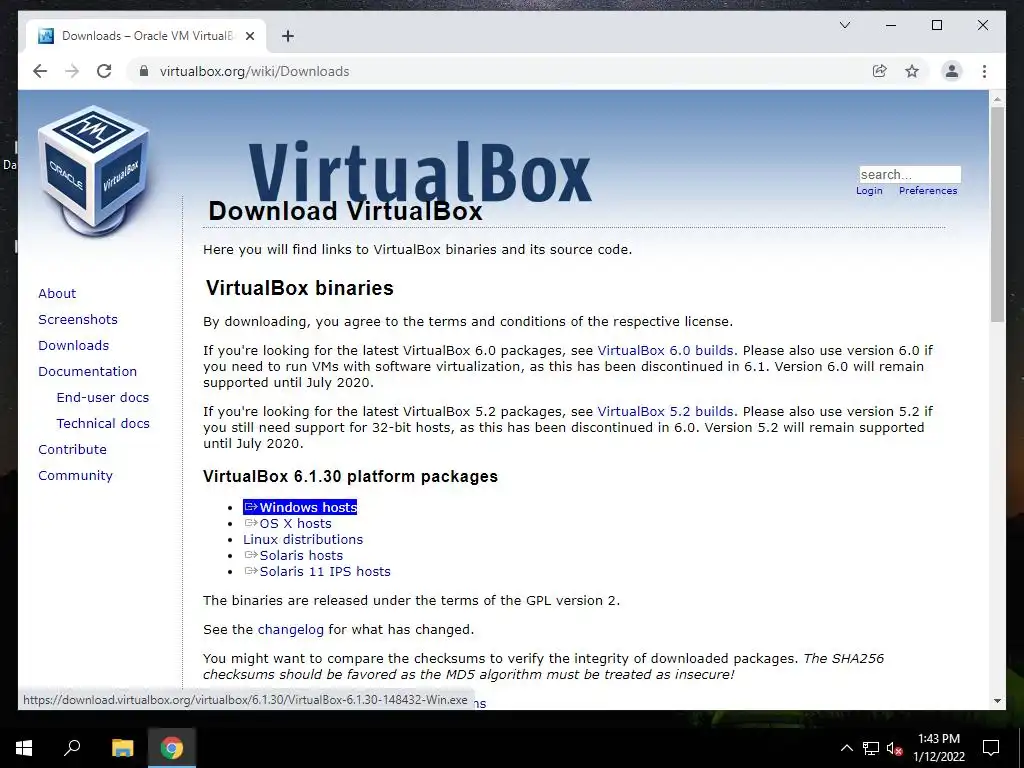The image size is (1024, 768).
Task: Download the OS X hosts package
Action: [295, 524]
